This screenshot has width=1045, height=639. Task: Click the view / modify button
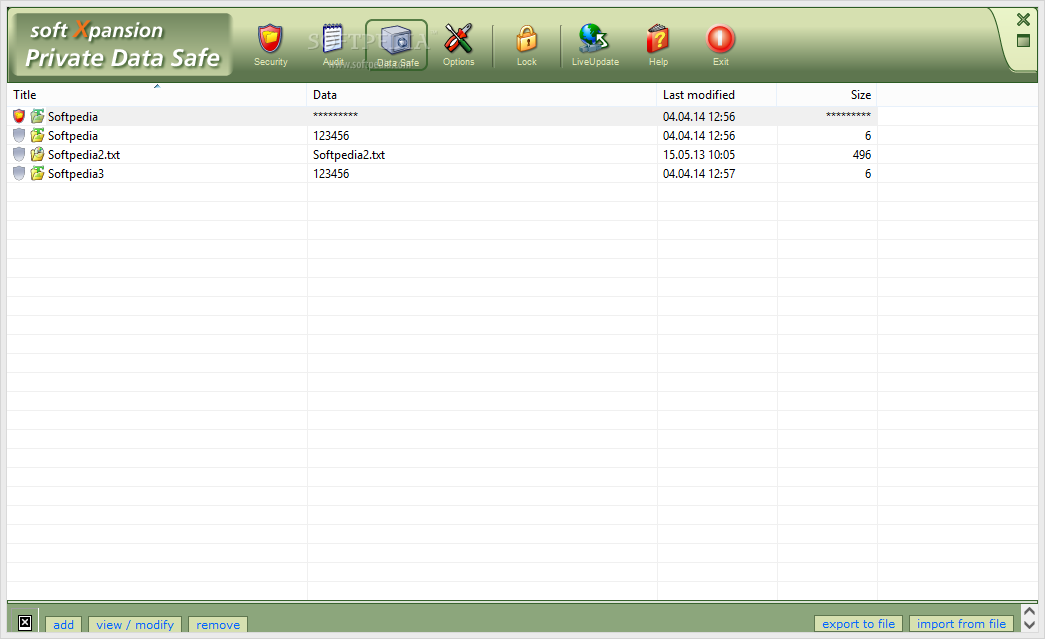135,624
